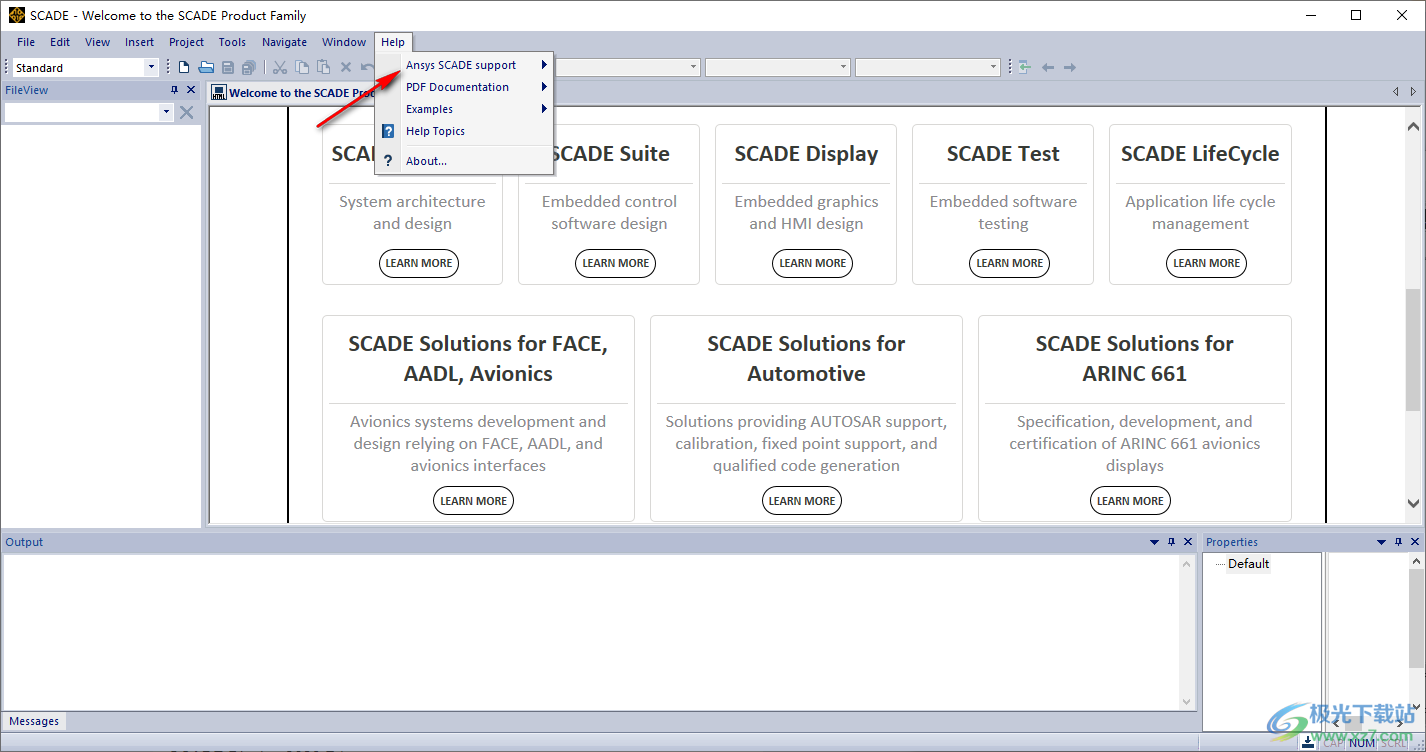This screenshot has height=752, width=1426.
Task: Click LEARN MORE under SCADE Suite
Action: (x=615, y=263)
